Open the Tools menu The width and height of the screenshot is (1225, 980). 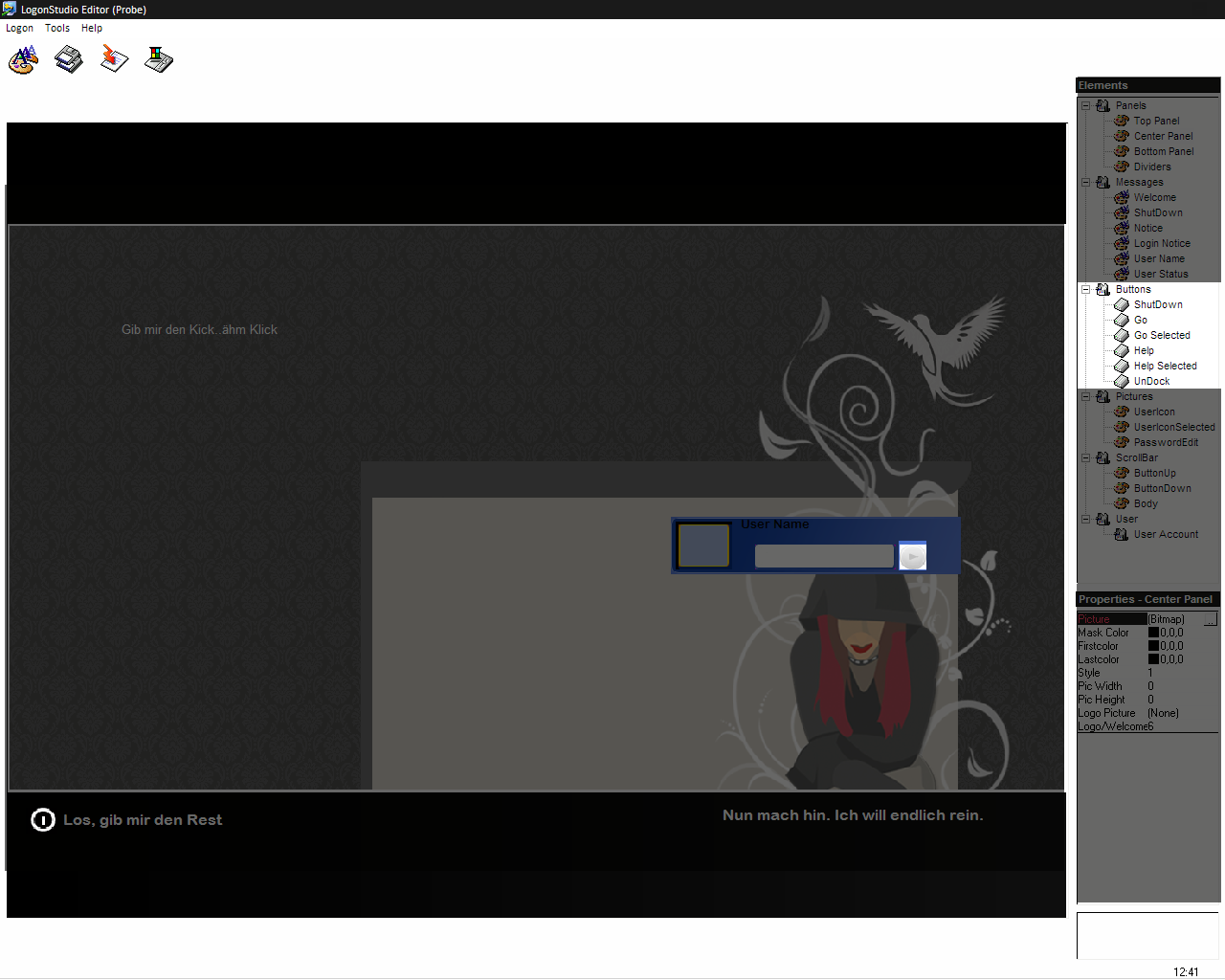click(x=57, y=28)
